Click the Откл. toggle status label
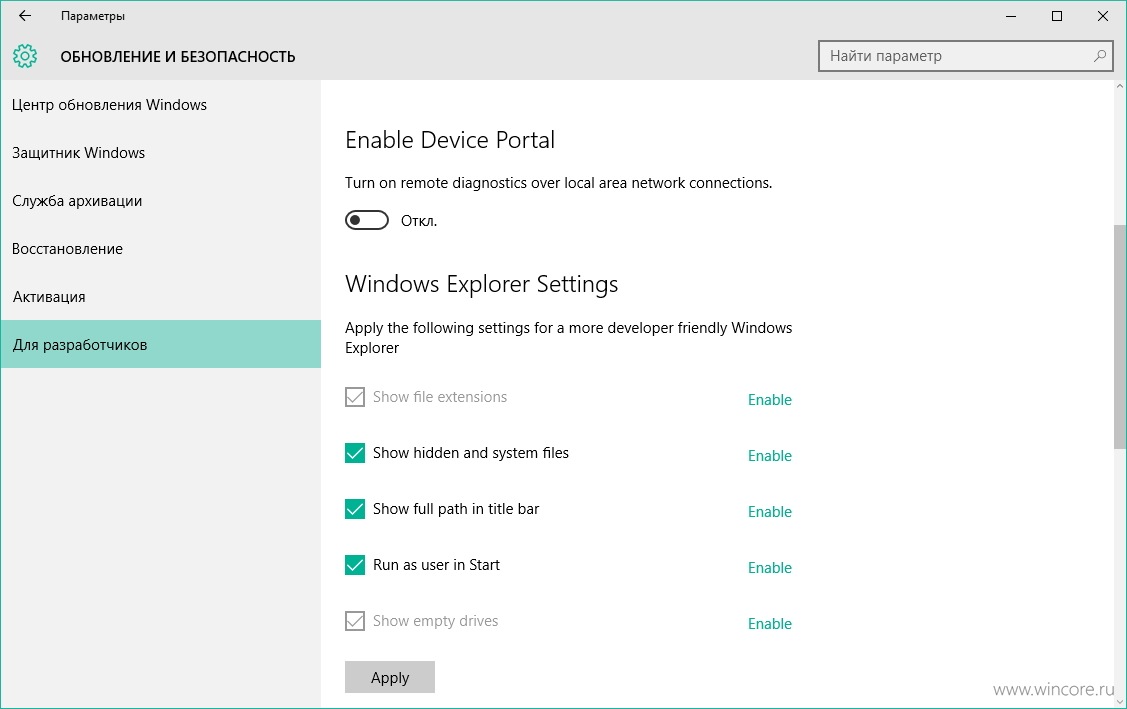 419,221
